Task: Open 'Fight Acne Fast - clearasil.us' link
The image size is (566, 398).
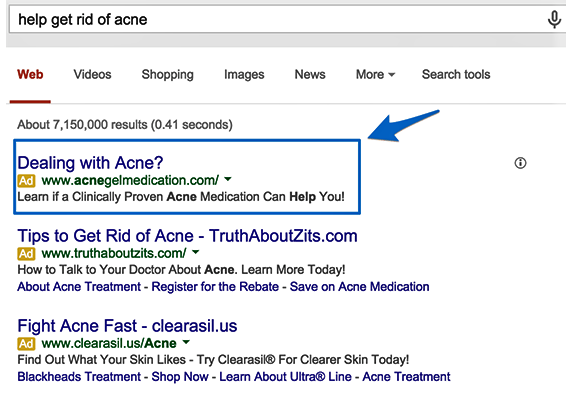Action: (127, 326)
